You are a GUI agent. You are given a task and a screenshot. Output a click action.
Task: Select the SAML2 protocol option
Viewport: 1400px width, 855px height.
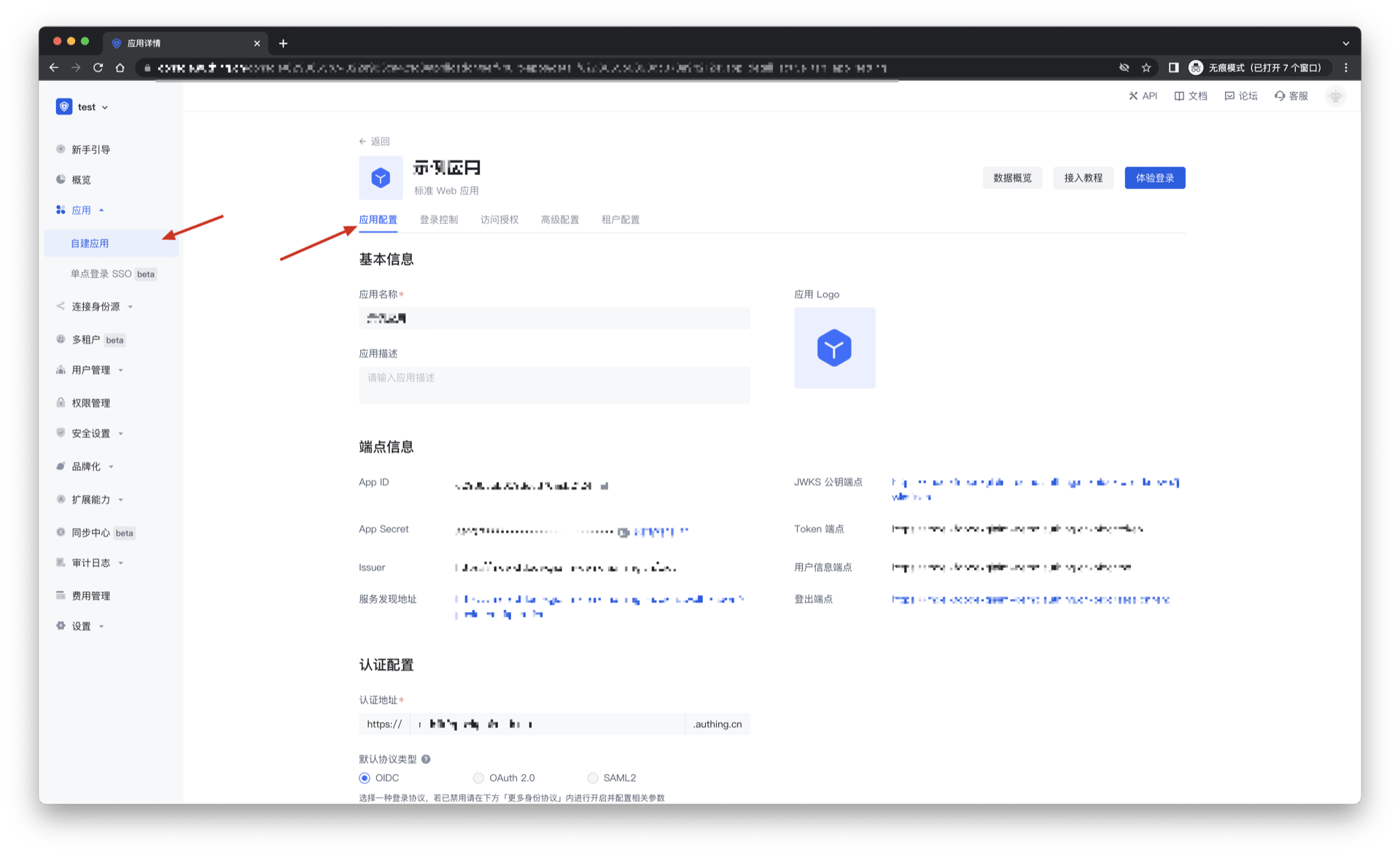point(593,778)
